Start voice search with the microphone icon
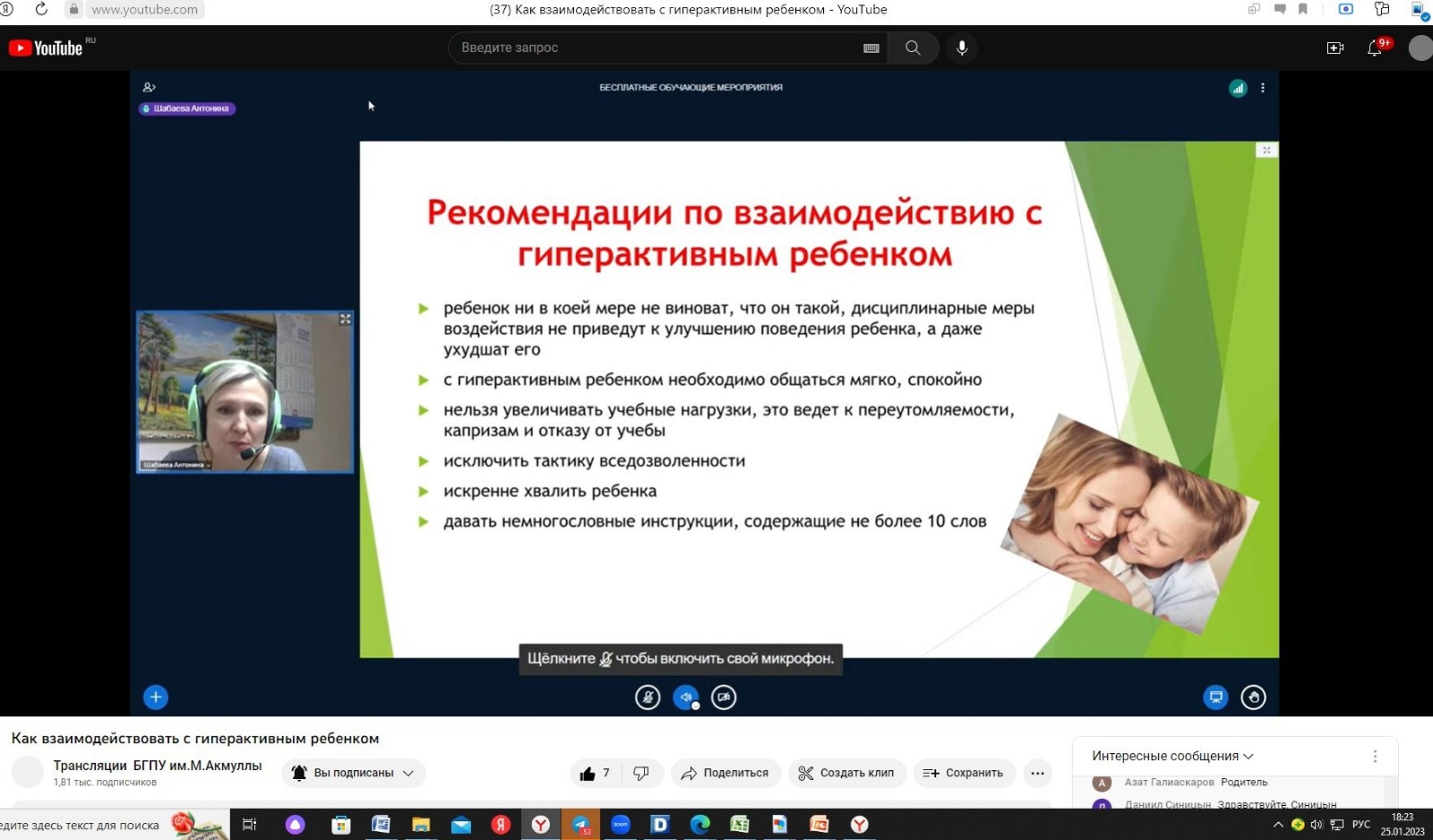 click(x=962, y=47)
